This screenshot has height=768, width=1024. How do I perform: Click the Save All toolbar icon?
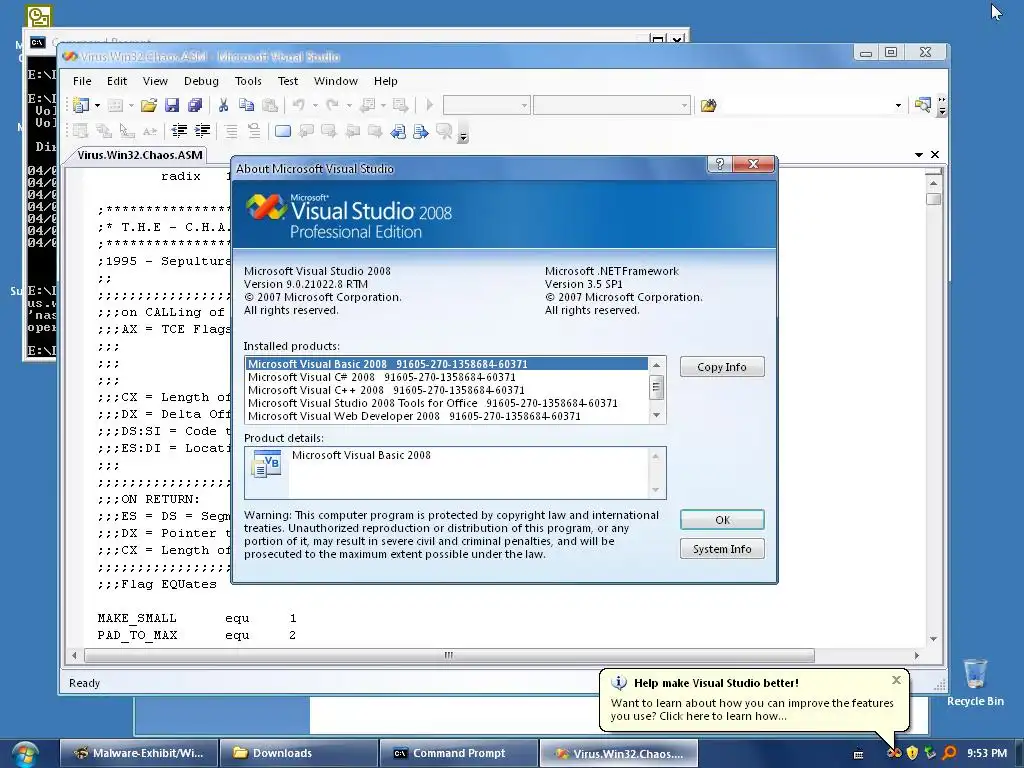pyautogui.click(x=195, y=105)
